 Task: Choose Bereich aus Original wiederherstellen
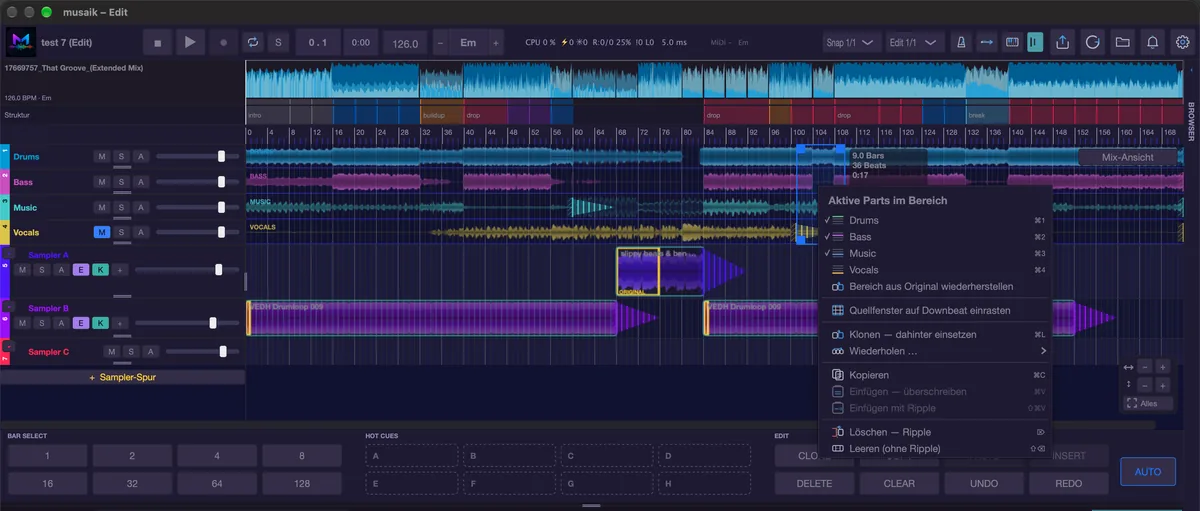(x=935, y=286)
